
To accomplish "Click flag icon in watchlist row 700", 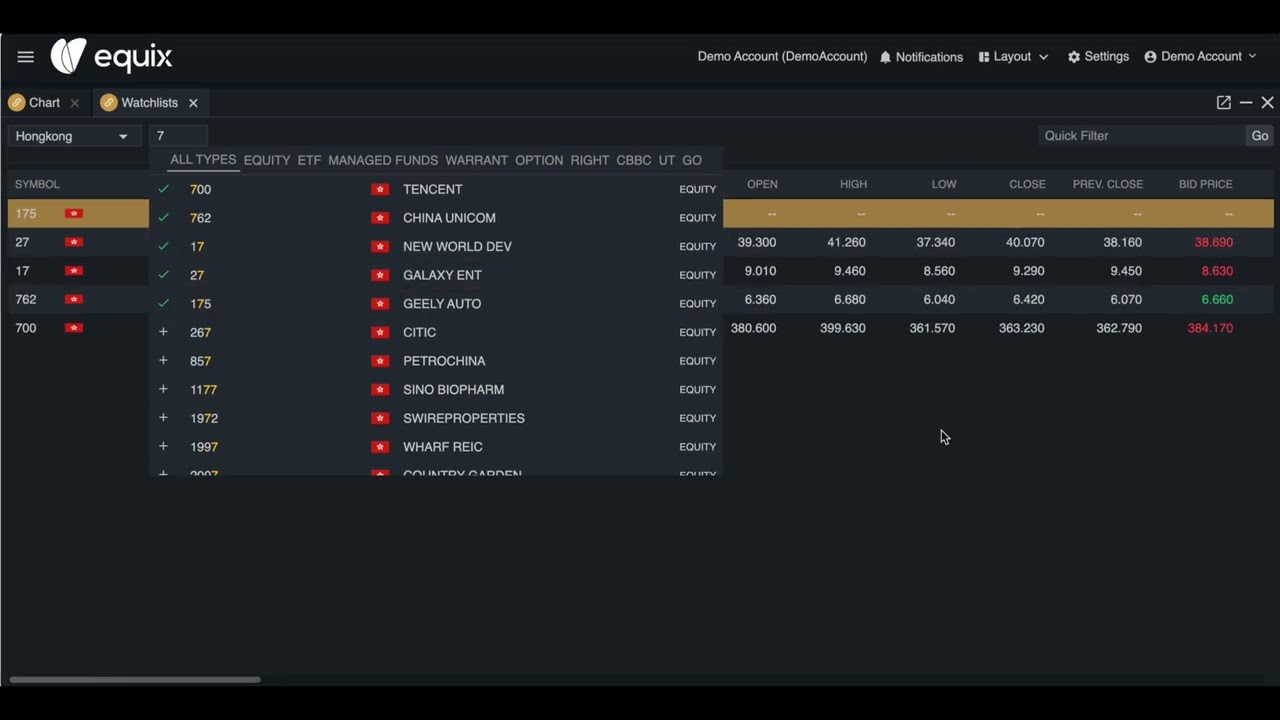I will coord(74,328).
